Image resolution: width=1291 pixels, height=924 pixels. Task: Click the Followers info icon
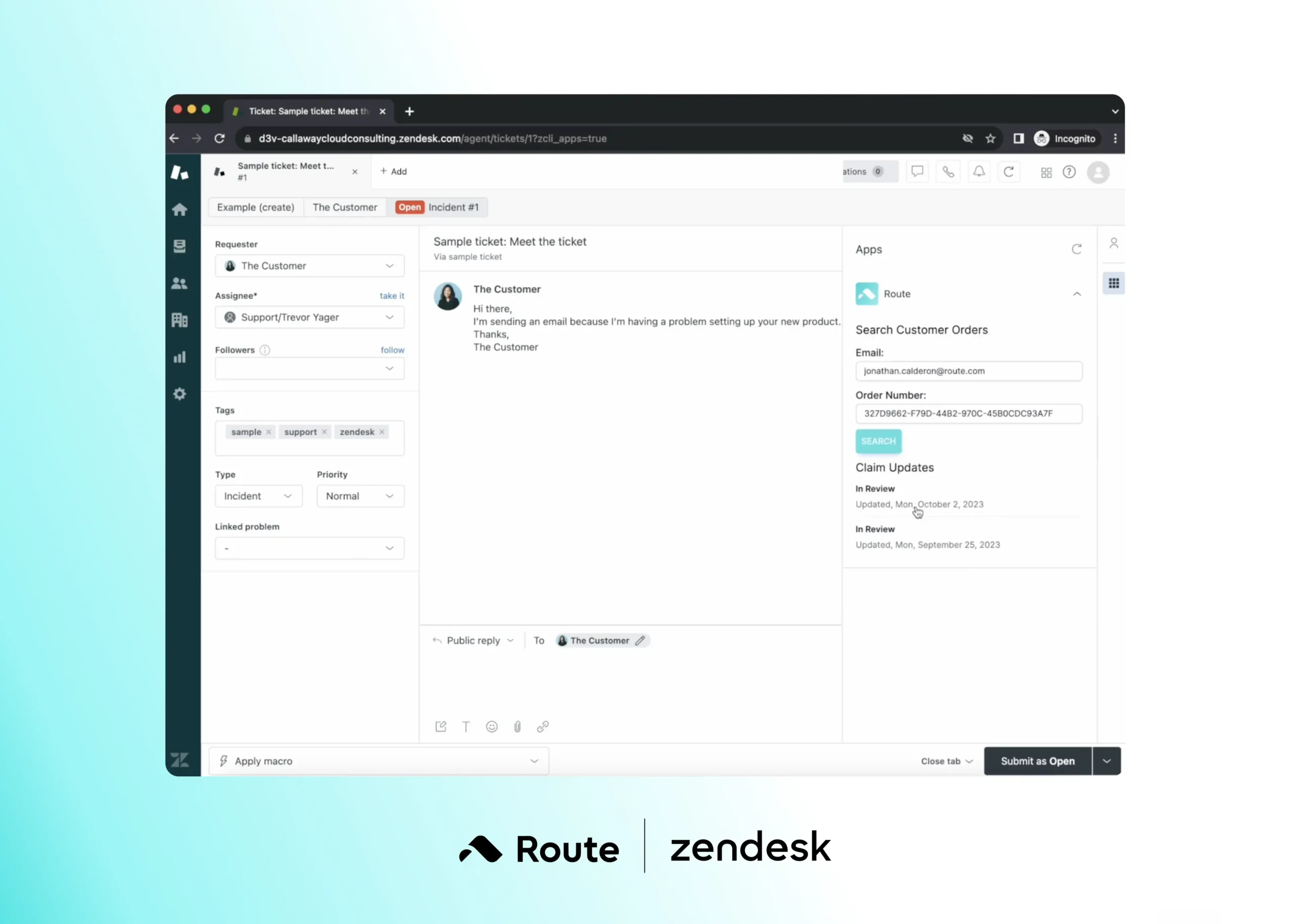pyautogui.click(x=265, y=350)
